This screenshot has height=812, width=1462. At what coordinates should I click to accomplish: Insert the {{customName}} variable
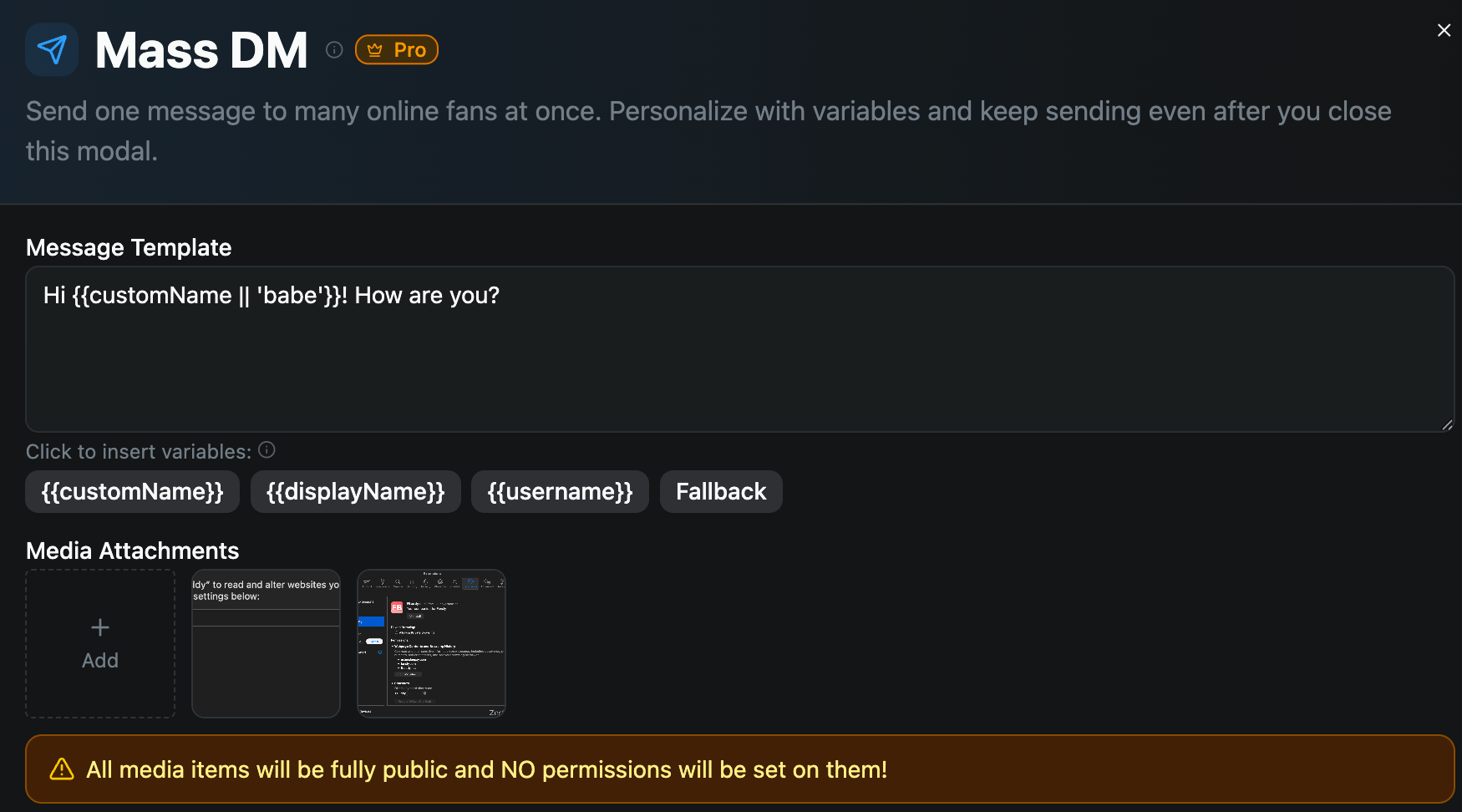[x=131, y=491]
